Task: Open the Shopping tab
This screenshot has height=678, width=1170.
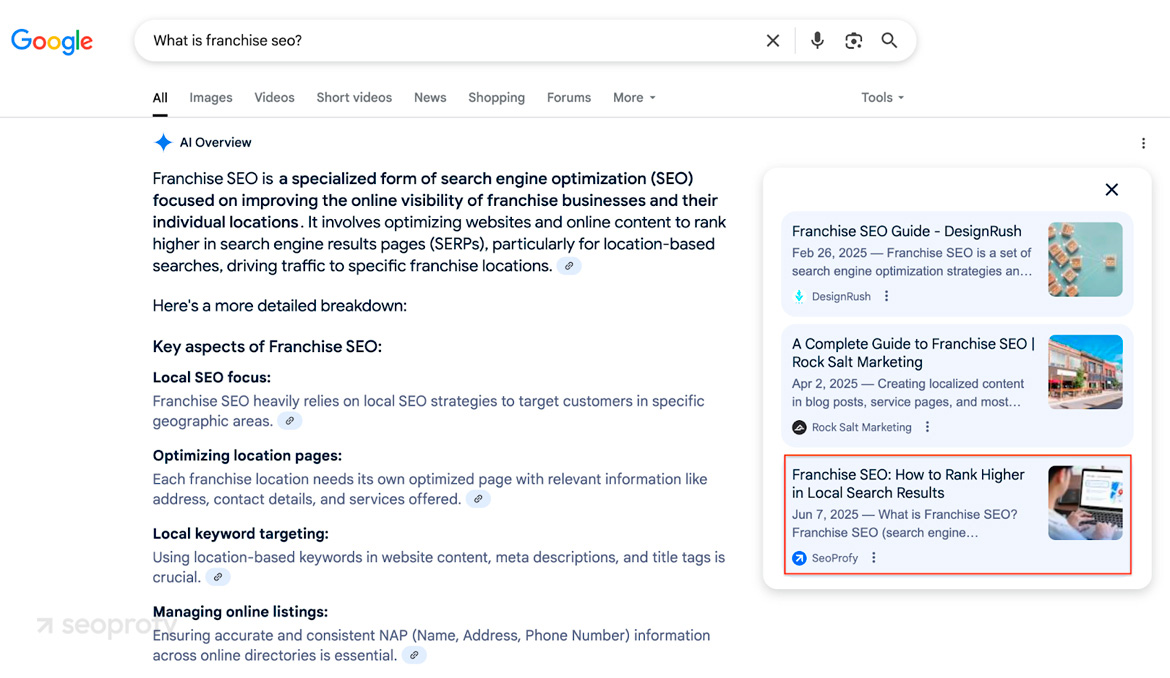Action: 496,98
